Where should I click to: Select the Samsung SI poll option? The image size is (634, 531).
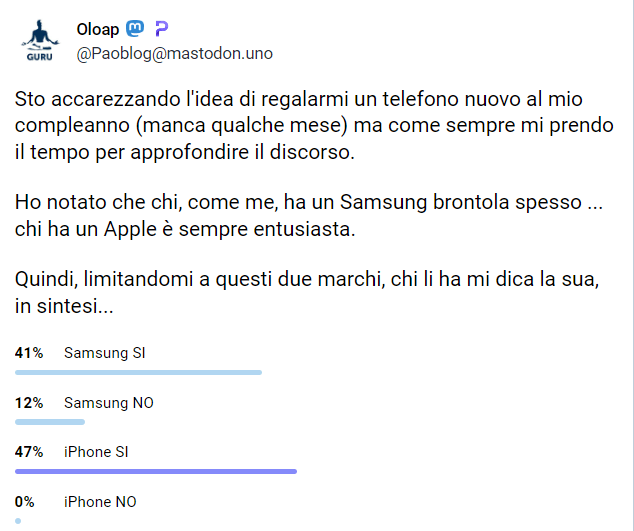pos(105,353)
